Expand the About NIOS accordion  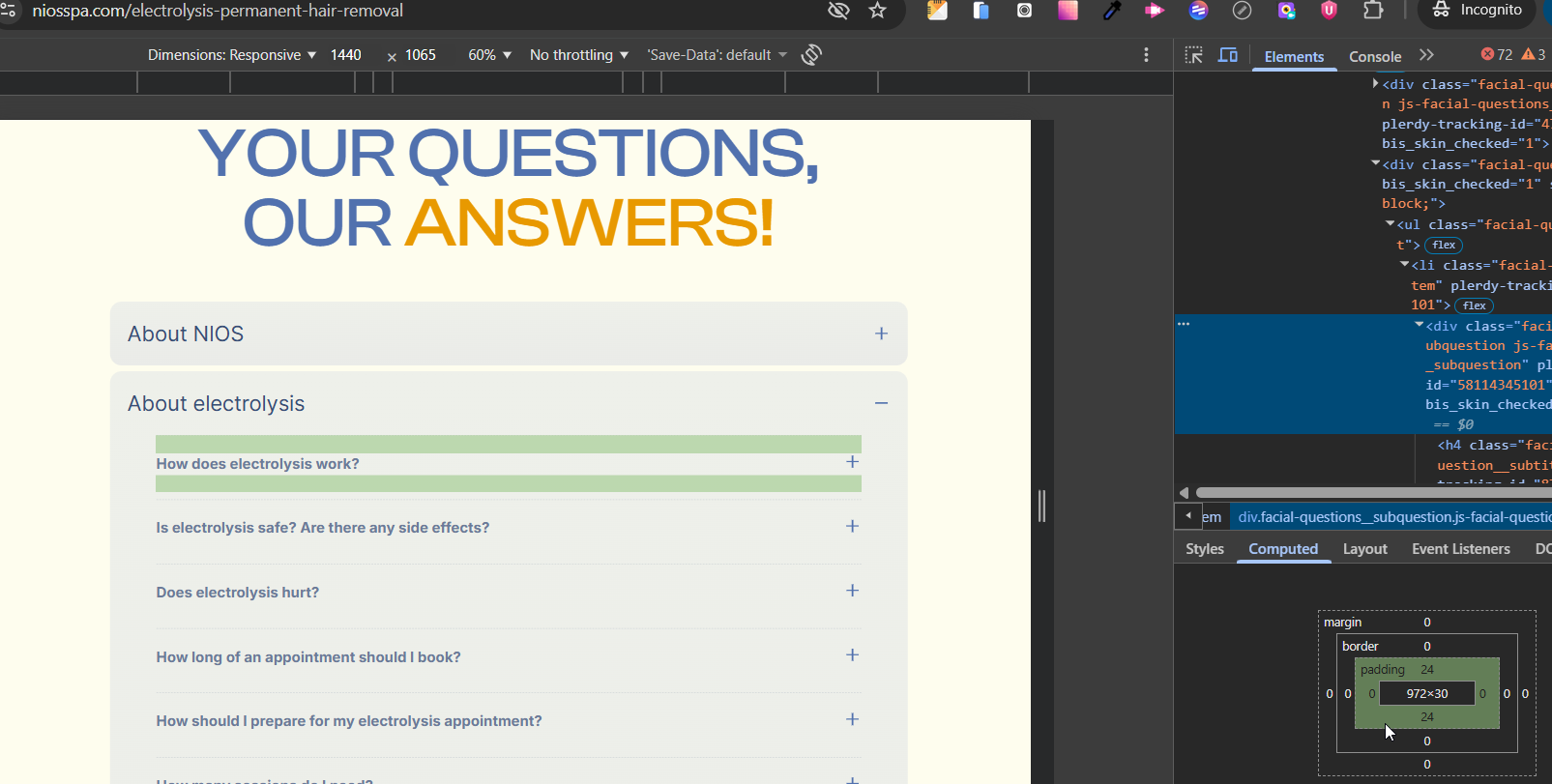click(881, 334)
